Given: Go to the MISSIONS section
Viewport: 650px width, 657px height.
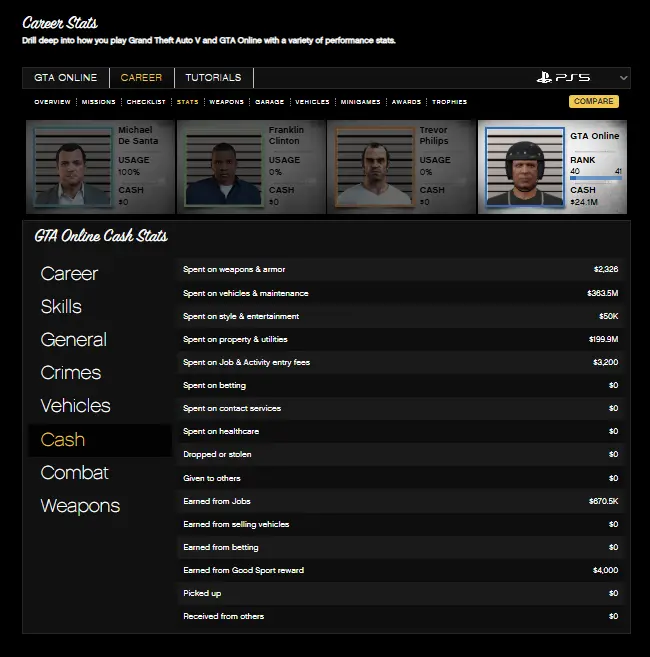Looking at the screenshot, I should (x=98, y=102).
